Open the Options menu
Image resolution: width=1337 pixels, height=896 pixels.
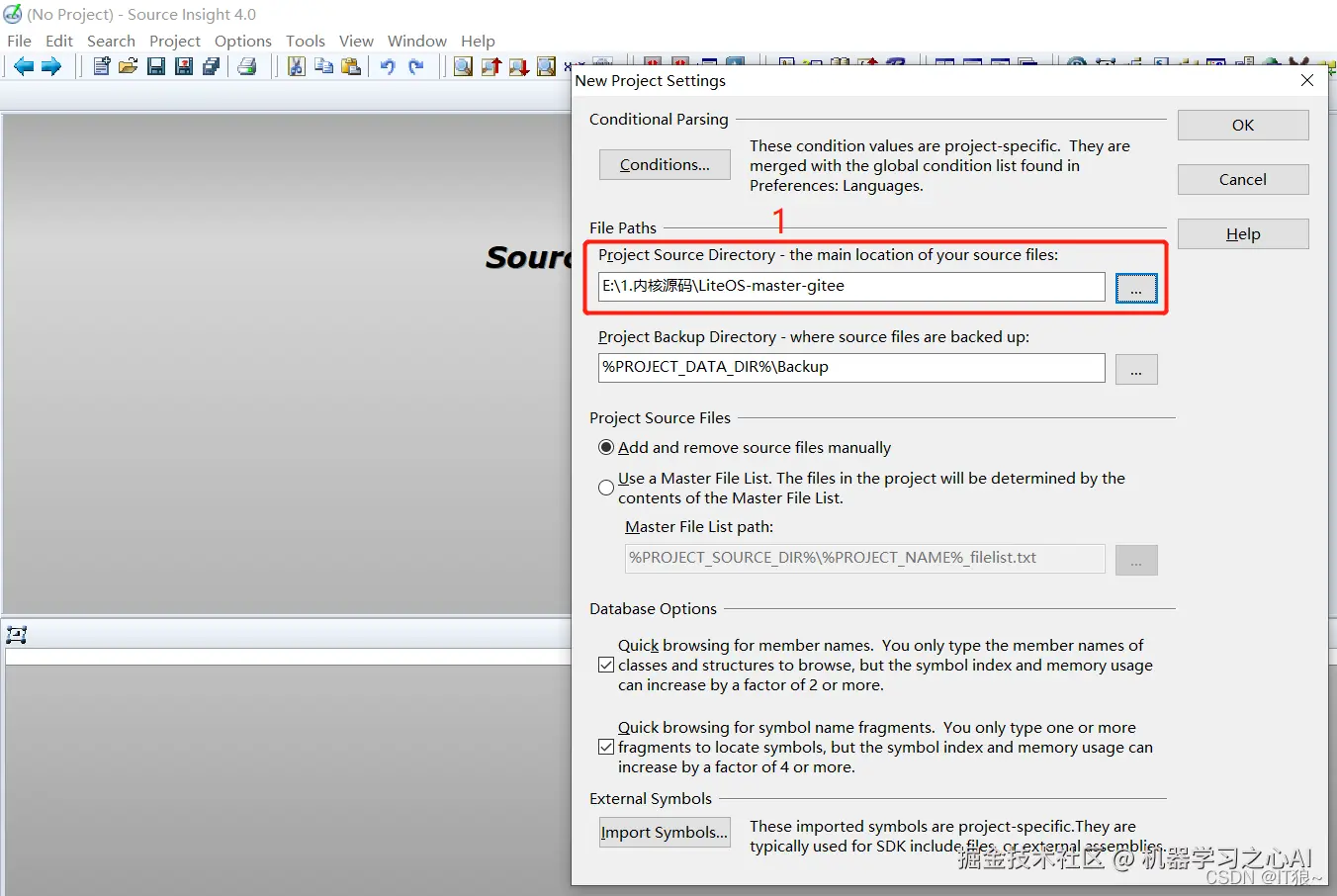pos(243,41)
